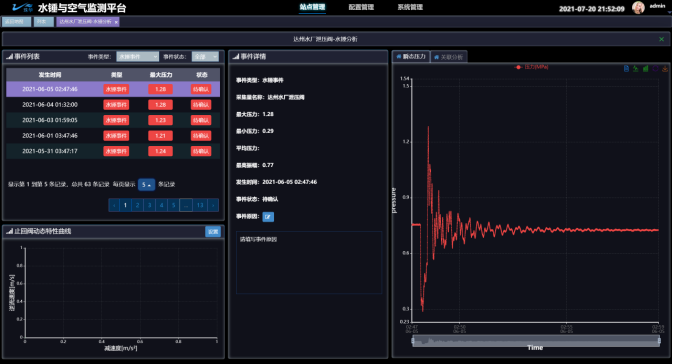This screenshot has width=673, height=364.
Task: Open the blue data view chart icon
Action: coord(626,69)
